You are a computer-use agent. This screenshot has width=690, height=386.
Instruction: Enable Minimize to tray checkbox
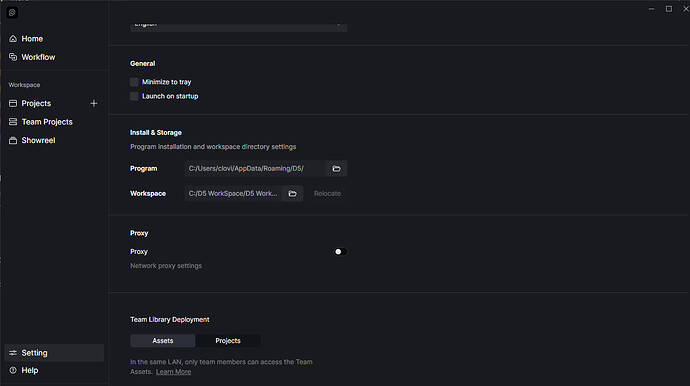(134, 82)
